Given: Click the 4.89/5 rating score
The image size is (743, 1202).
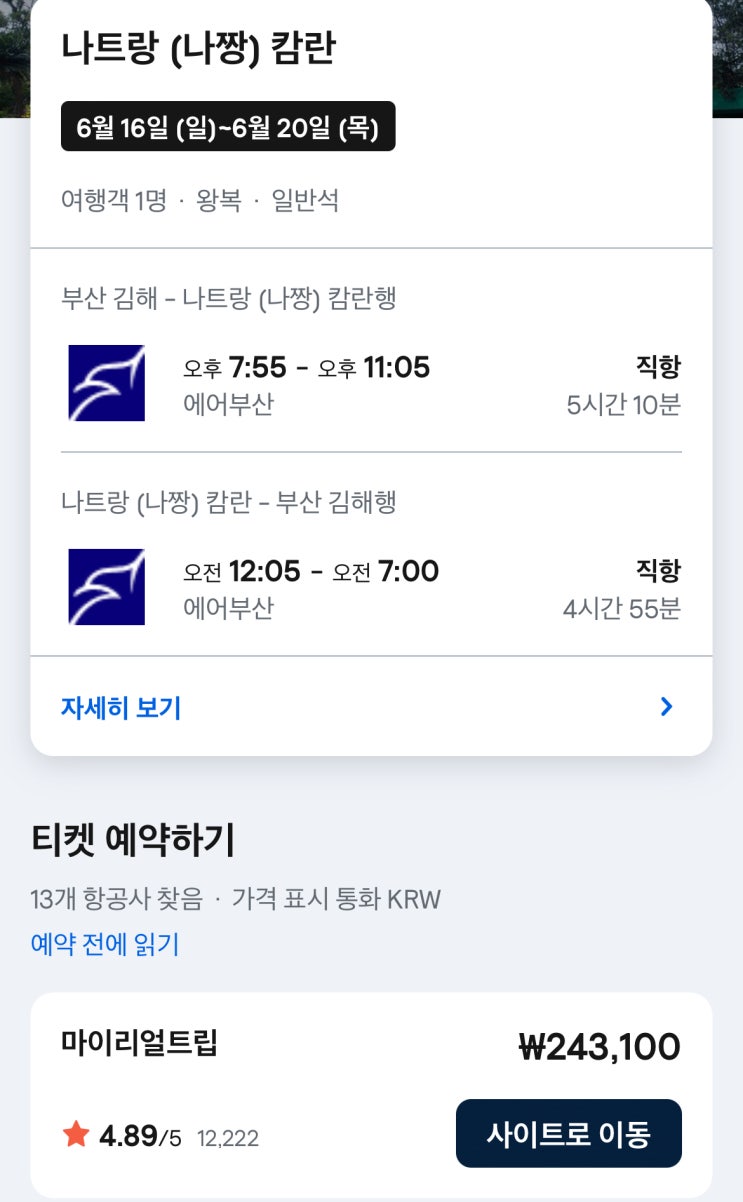Looking at the screenshot, I should click(x=140, y=1136).
